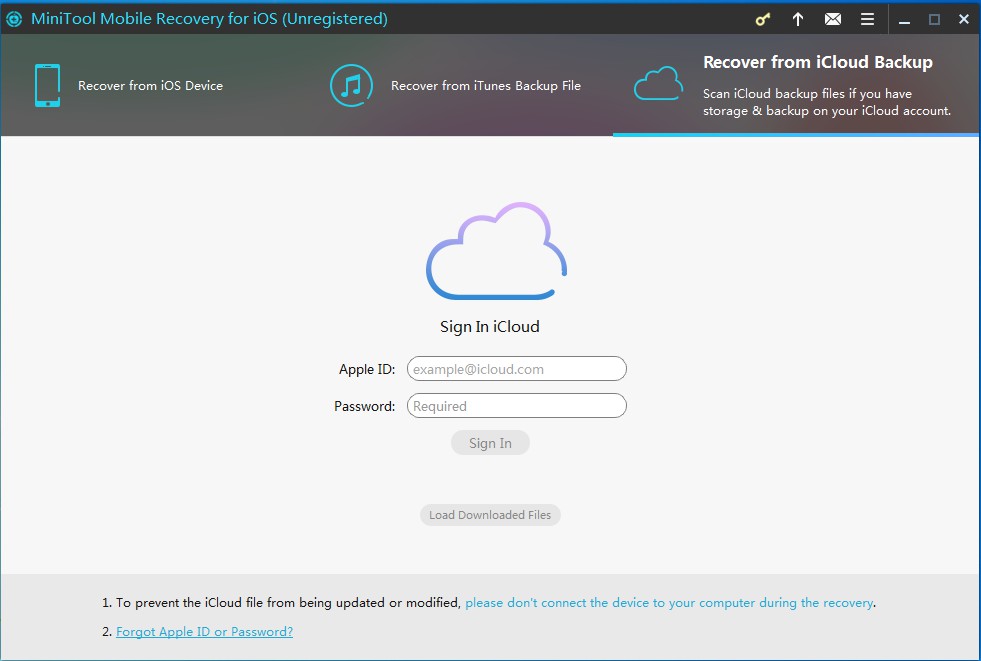Click the MiniTool app logo icon
Image resolution: width=981 pixels, height=661 pixels.
pos(14,19)
